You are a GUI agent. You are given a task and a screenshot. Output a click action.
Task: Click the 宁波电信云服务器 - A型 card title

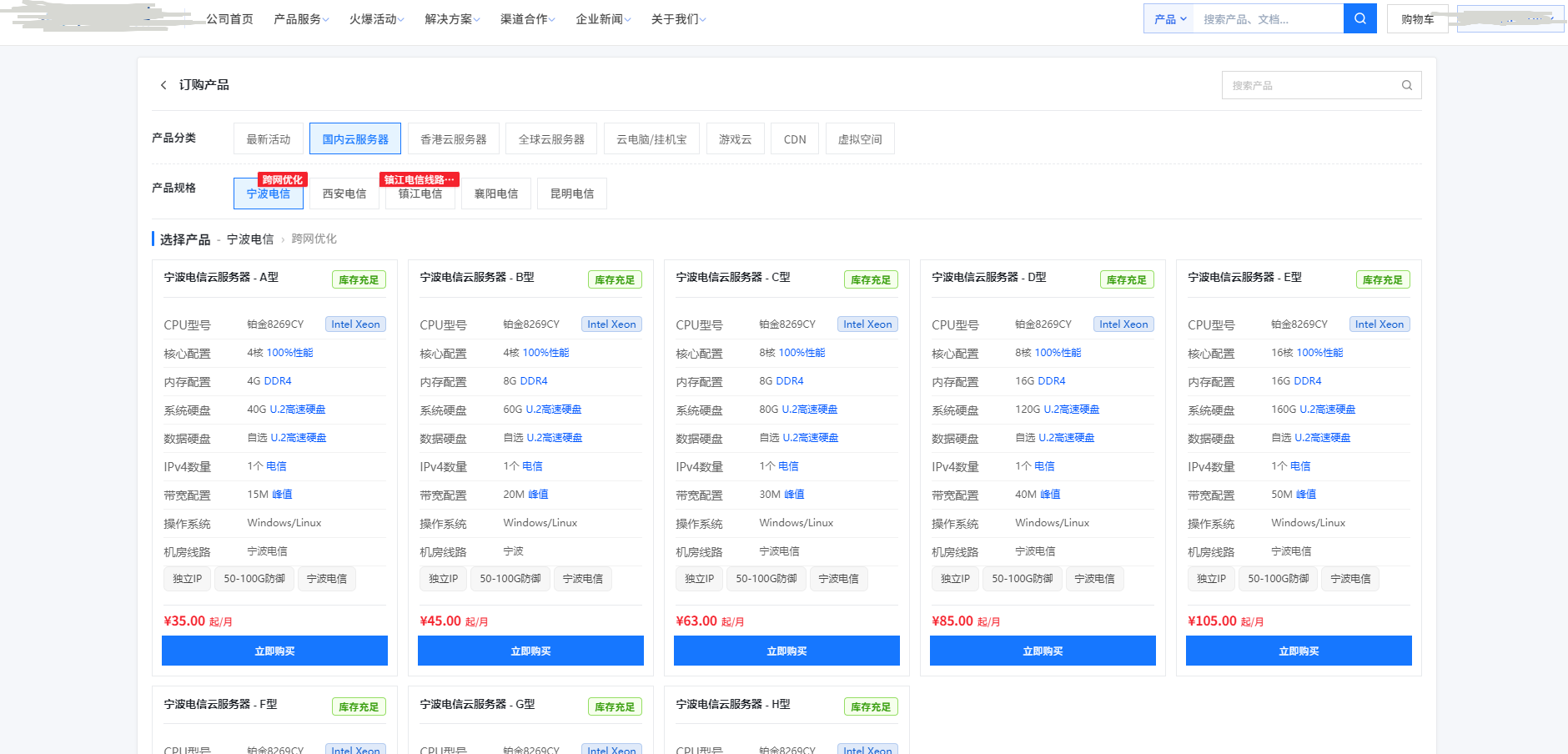[221, 277]
